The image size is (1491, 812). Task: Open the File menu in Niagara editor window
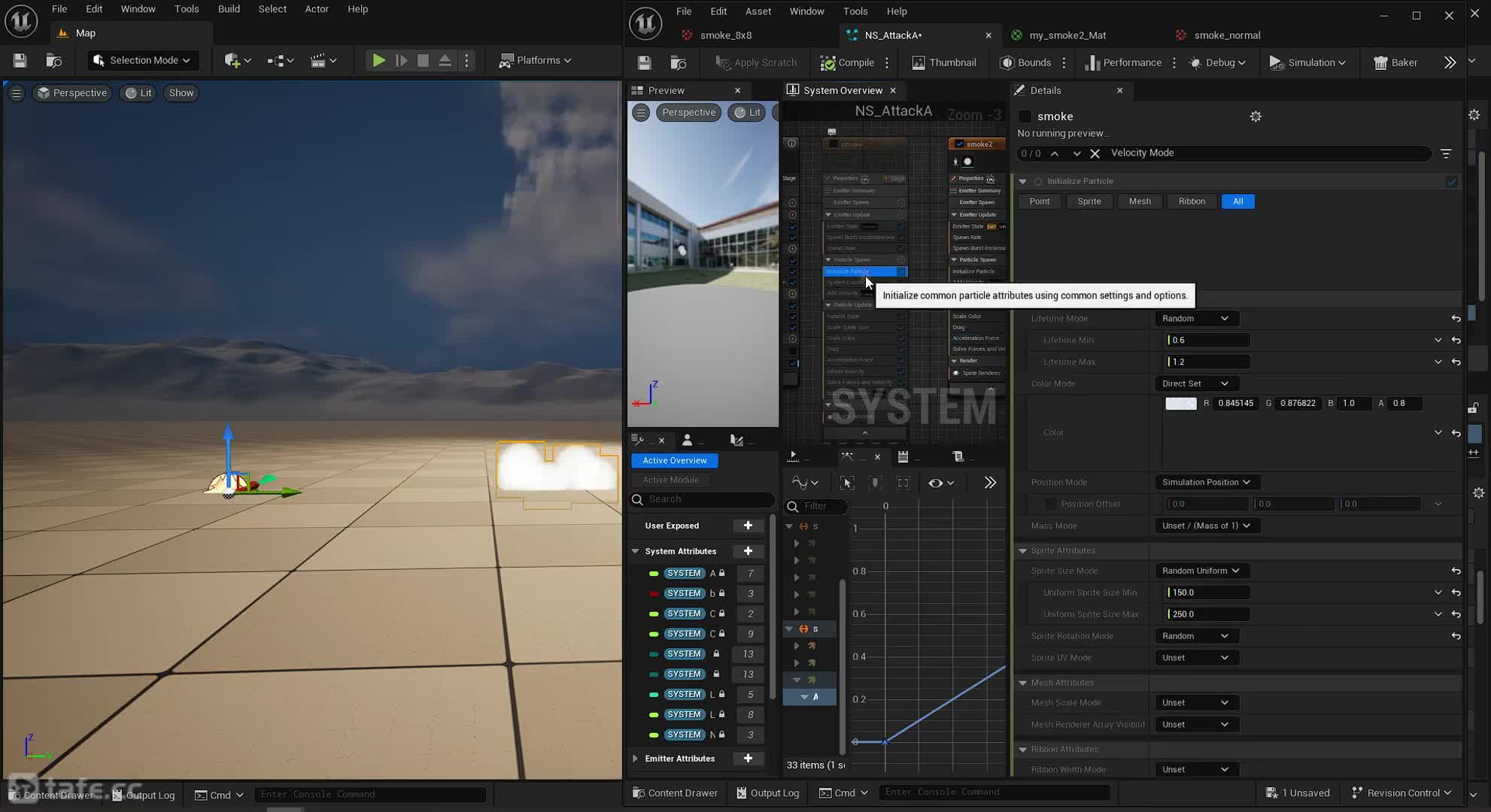[x=684, y=11]
